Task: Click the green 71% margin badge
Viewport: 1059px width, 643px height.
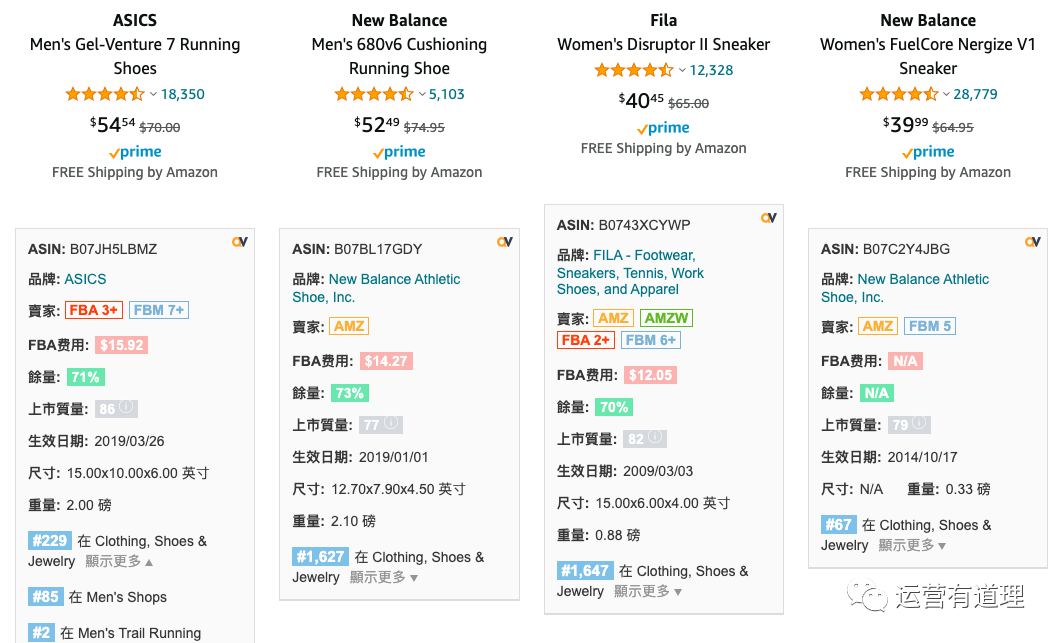Action: pos(85,377)
